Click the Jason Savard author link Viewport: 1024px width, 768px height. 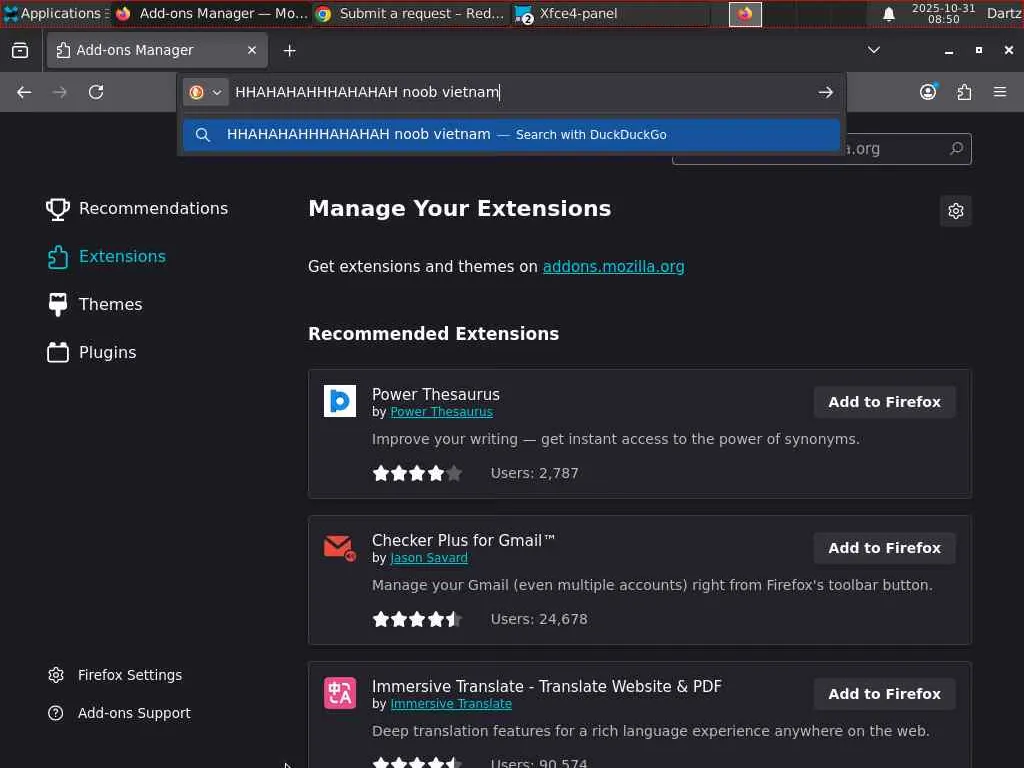coord(428,558)
